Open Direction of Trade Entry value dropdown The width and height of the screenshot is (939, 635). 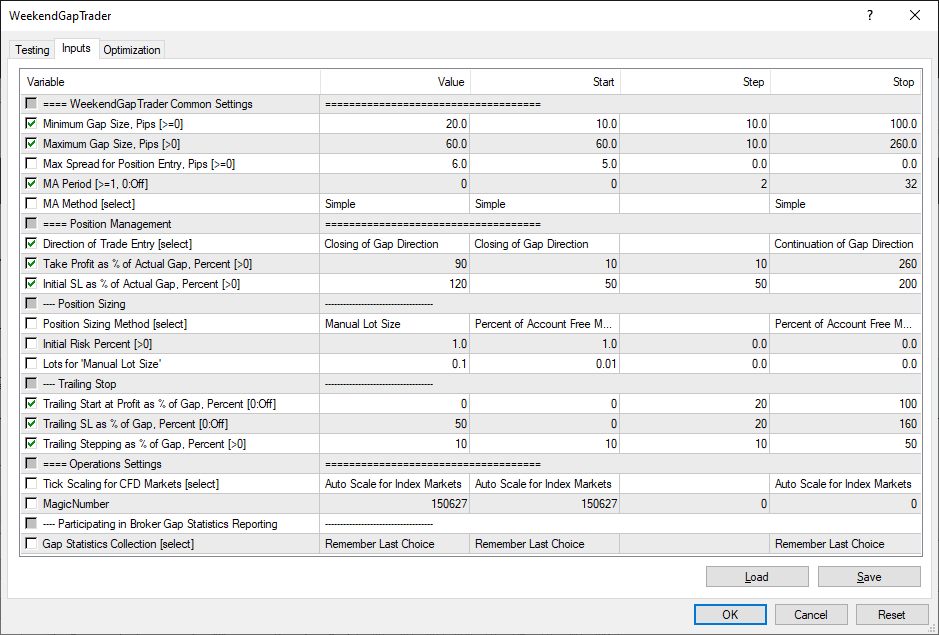[395, 244]
